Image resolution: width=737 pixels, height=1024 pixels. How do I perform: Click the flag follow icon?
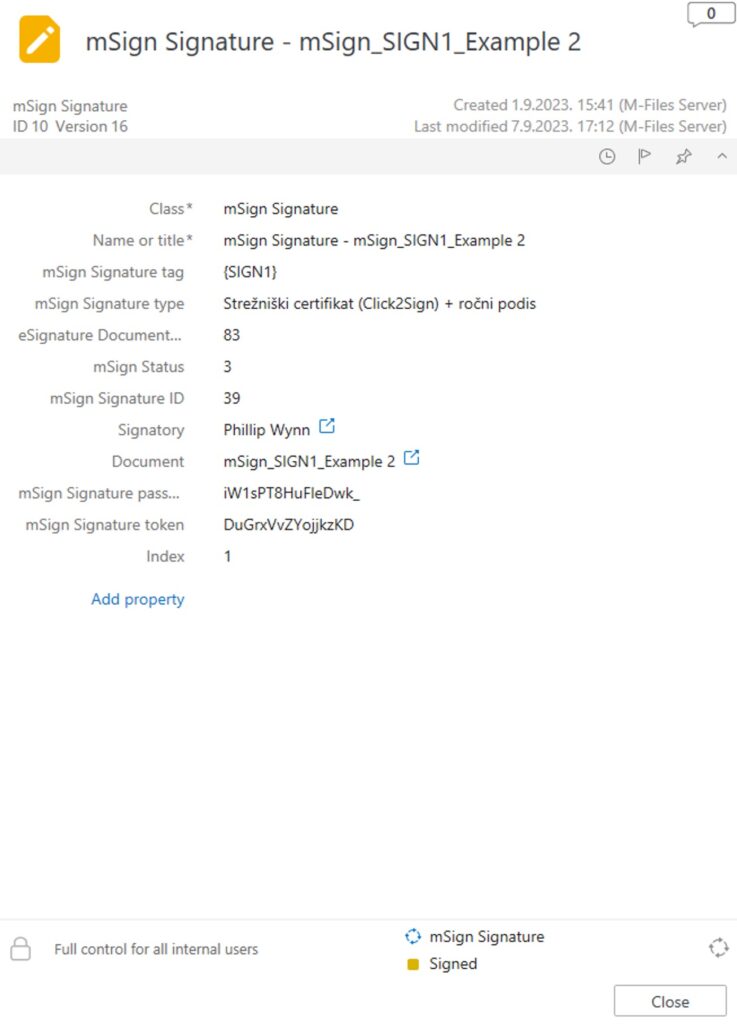click(x=644, y=156)
